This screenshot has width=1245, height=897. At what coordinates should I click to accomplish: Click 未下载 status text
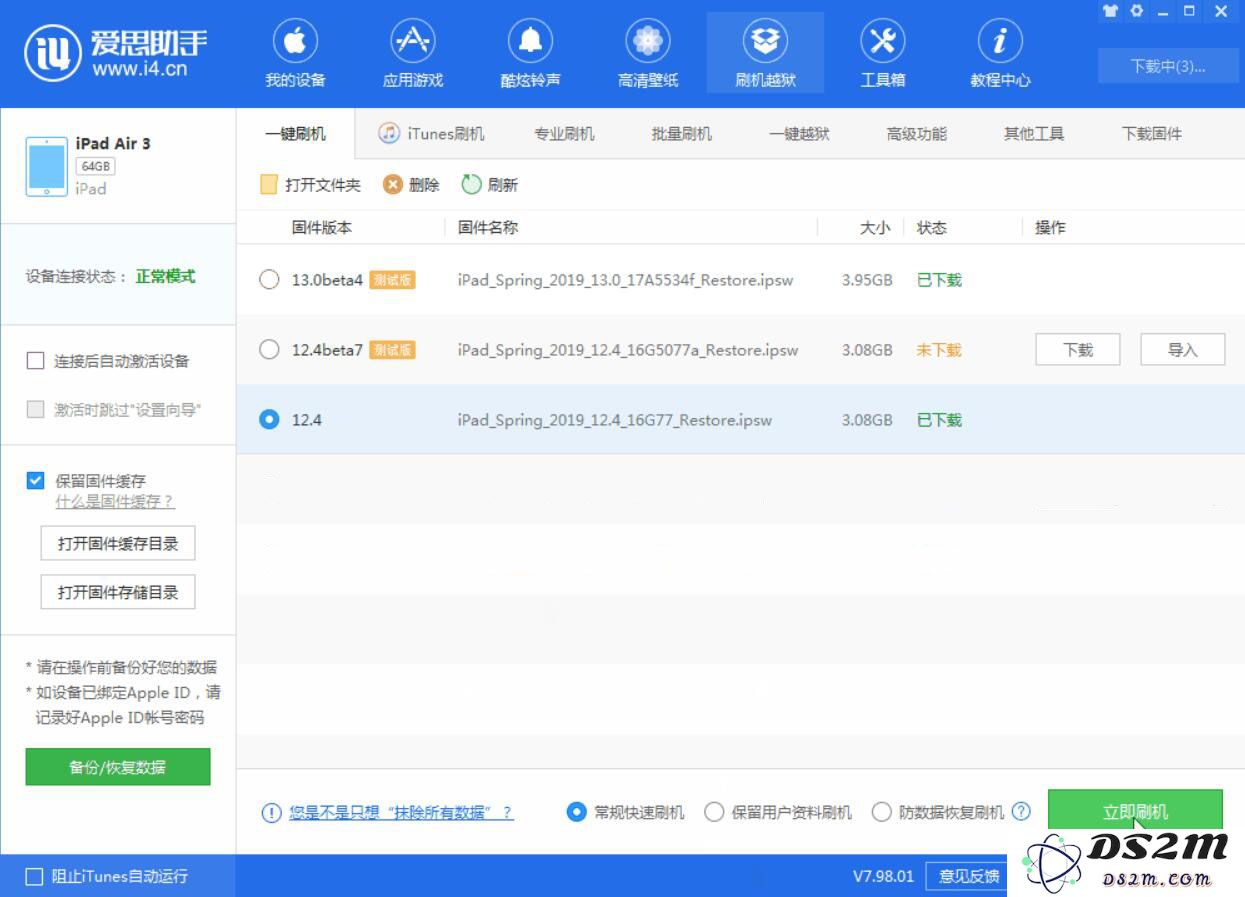pos(939,350)
